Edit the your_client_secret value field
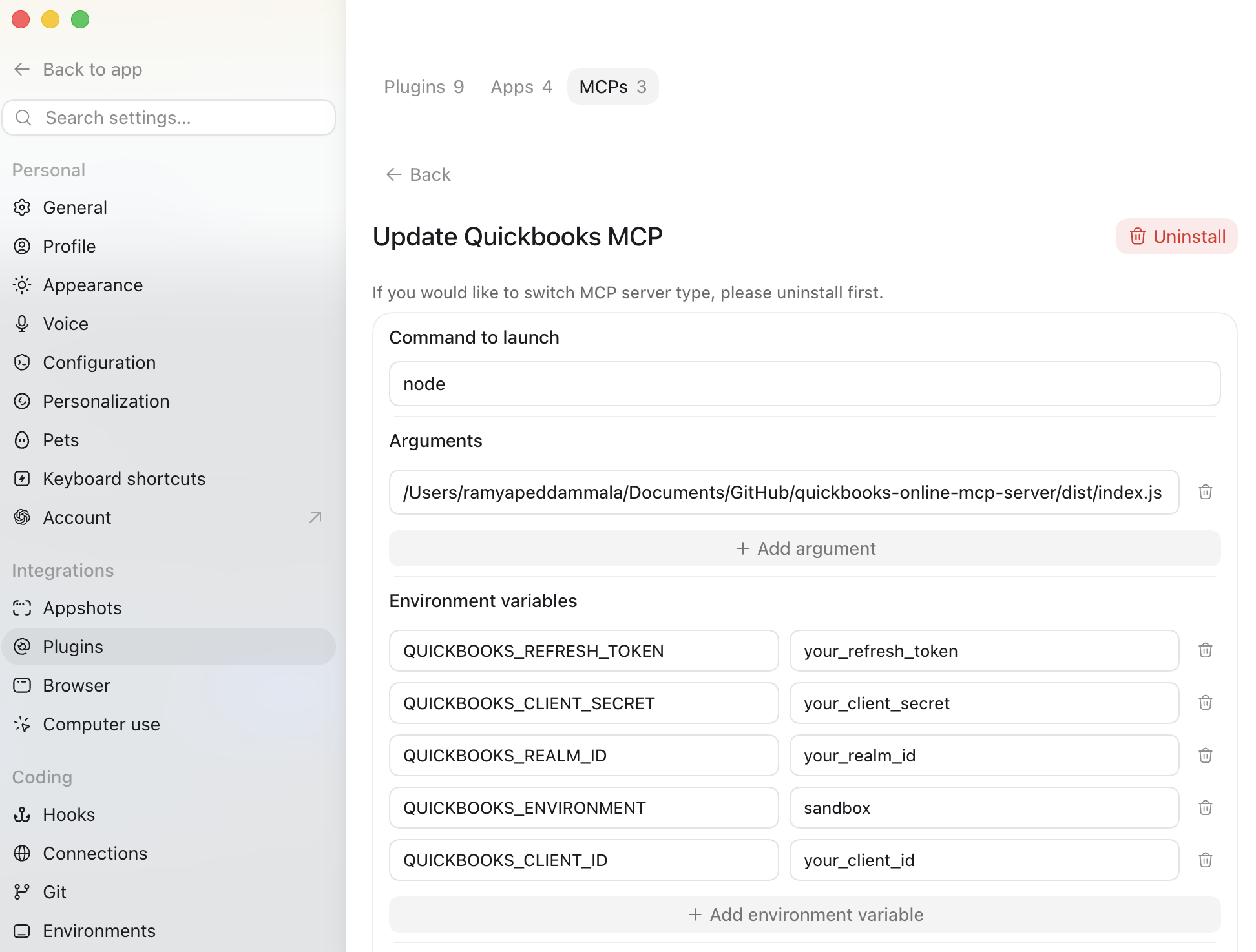The image size is (1256, 952). click(985, 703)
